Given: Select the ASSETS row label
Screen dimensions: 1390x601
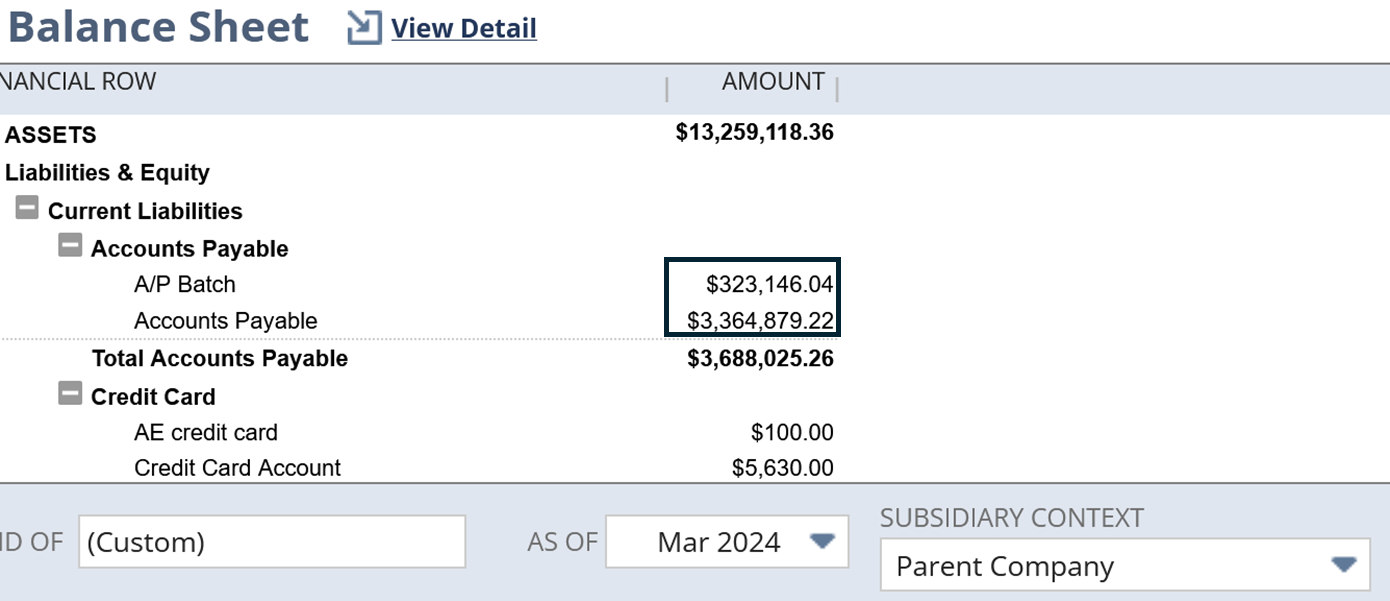Looking at the screenshot, I should click(51, 135).
